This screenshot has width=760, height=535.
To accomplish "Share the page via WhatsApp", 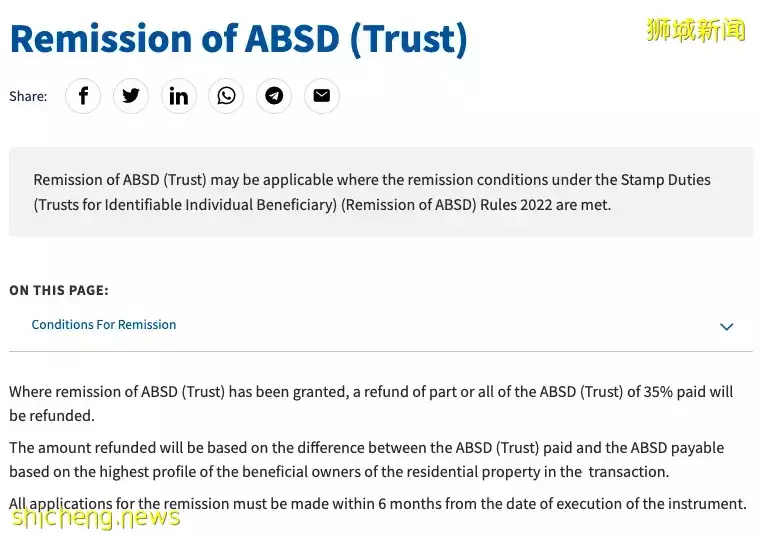I will [x=227, y=96].
